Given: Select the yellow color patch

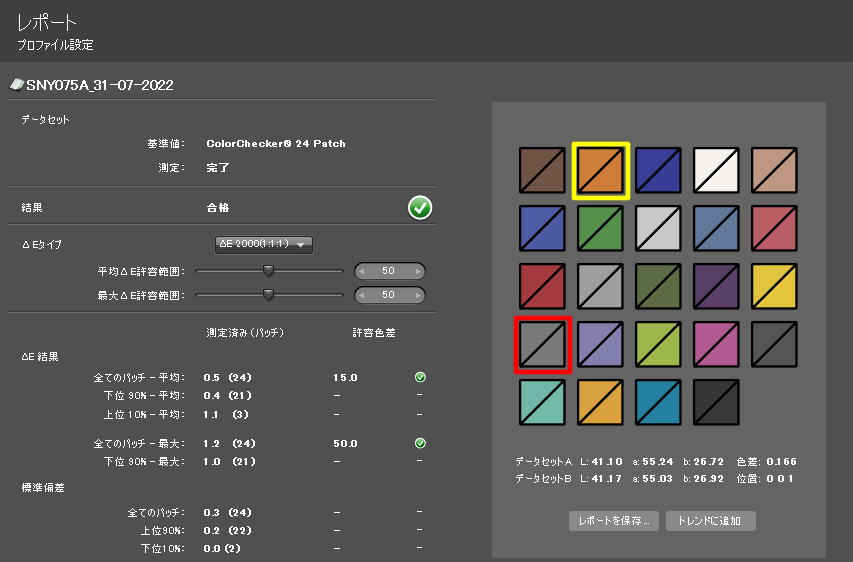Looking at the screenshot, I should (774, 286).
